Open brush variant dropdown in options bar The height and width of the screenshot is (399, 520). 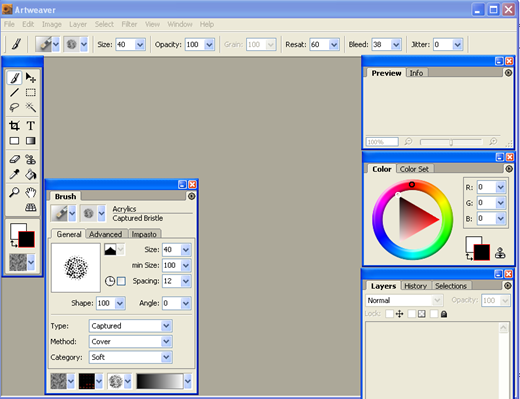[84, 44]
